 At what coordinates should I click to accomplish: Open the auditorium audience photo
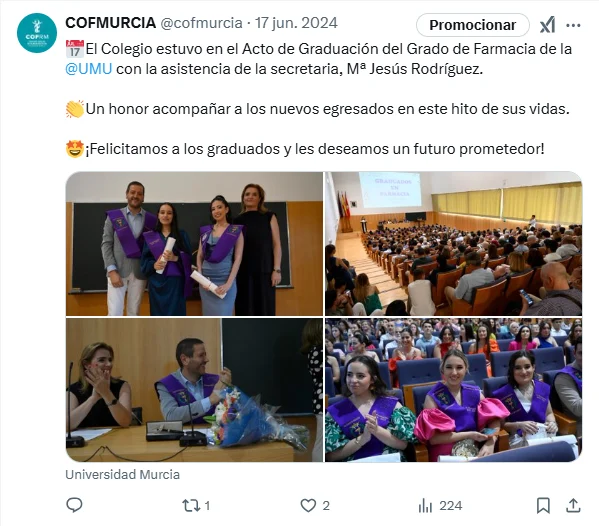(x=453, y=244)
